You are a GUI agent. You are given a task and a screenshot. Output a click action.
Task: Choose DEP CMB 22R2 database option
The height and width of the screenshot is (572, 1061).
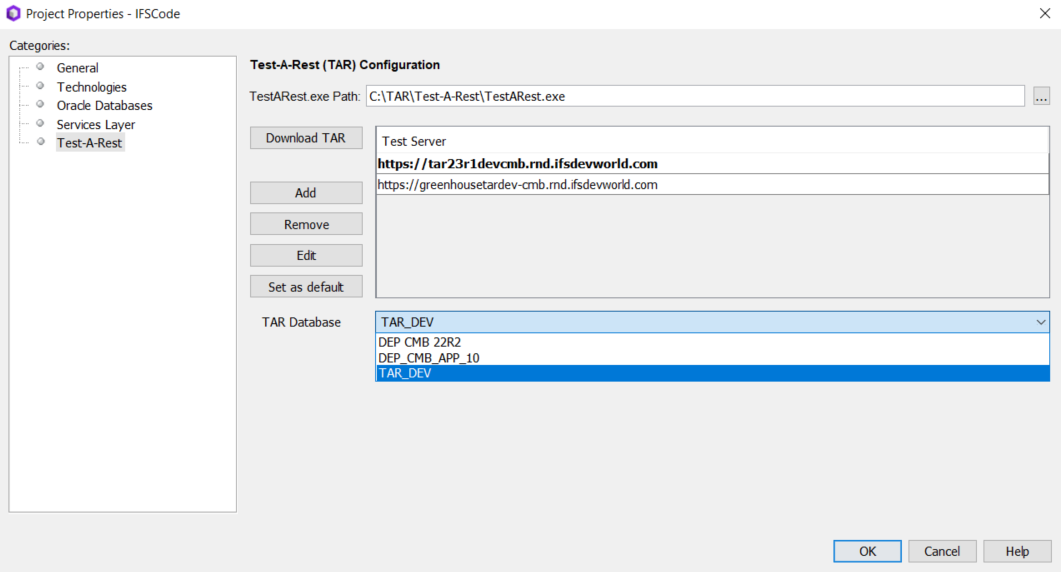419,342
